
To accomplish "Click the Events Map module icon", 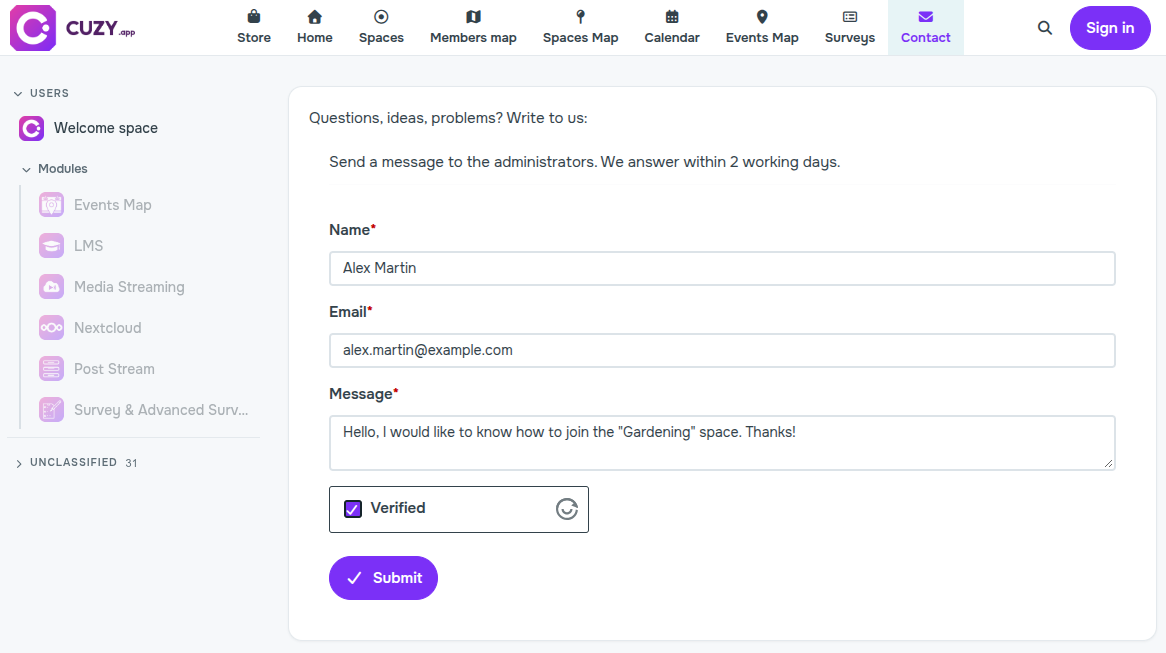I will click(x=51, y=205).
